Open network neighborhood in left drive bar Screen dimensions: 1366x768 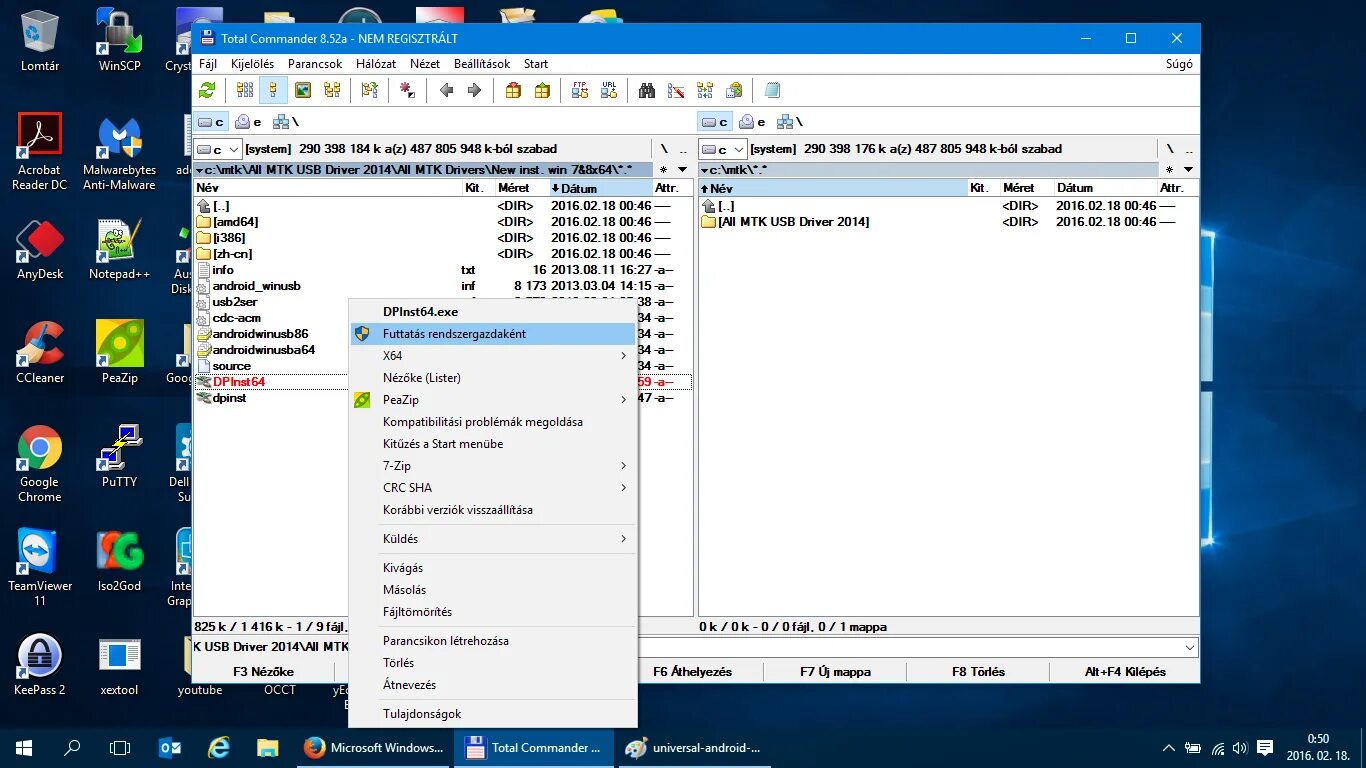(x=286, y=122)
